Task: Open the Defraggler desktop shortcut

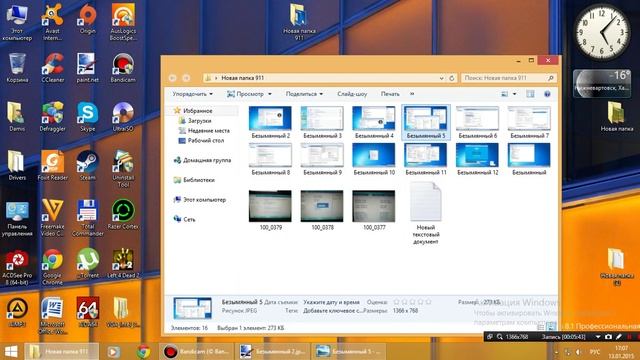Action: (52, 117)
